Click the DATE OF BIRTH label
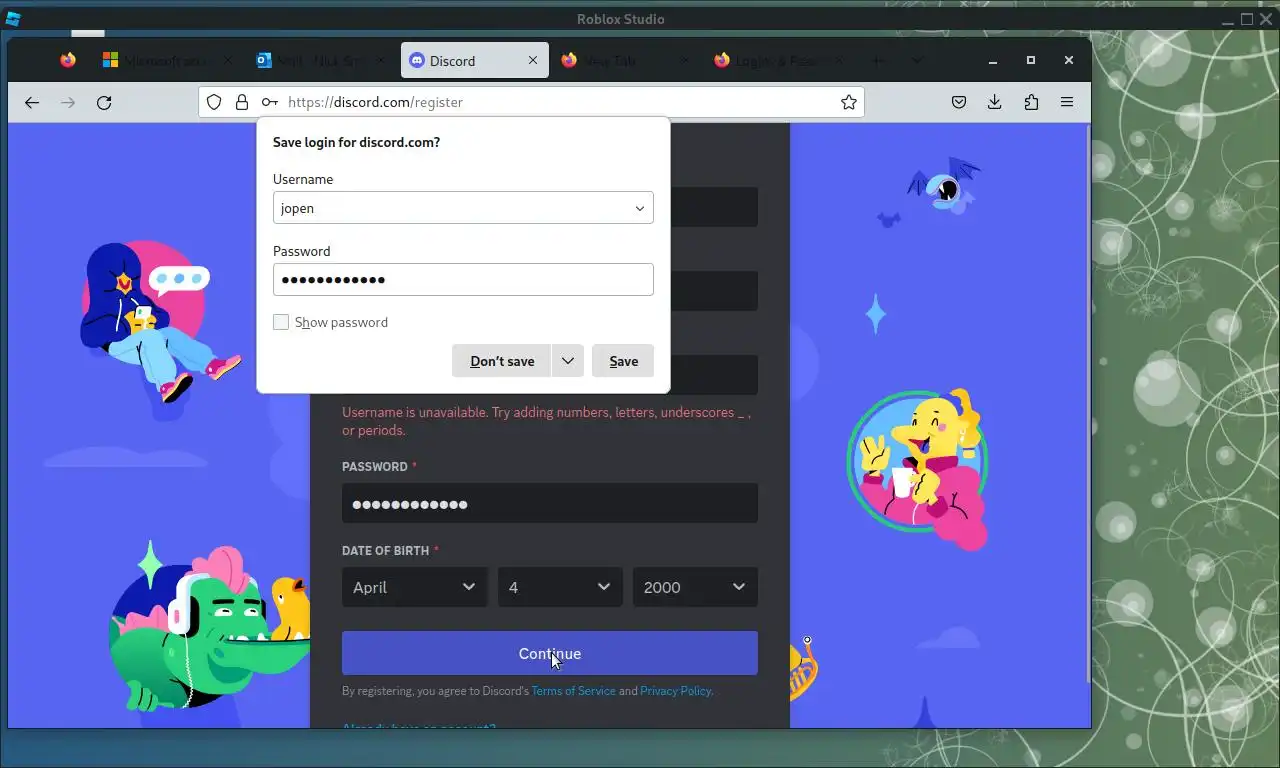 tap(385, 550)
